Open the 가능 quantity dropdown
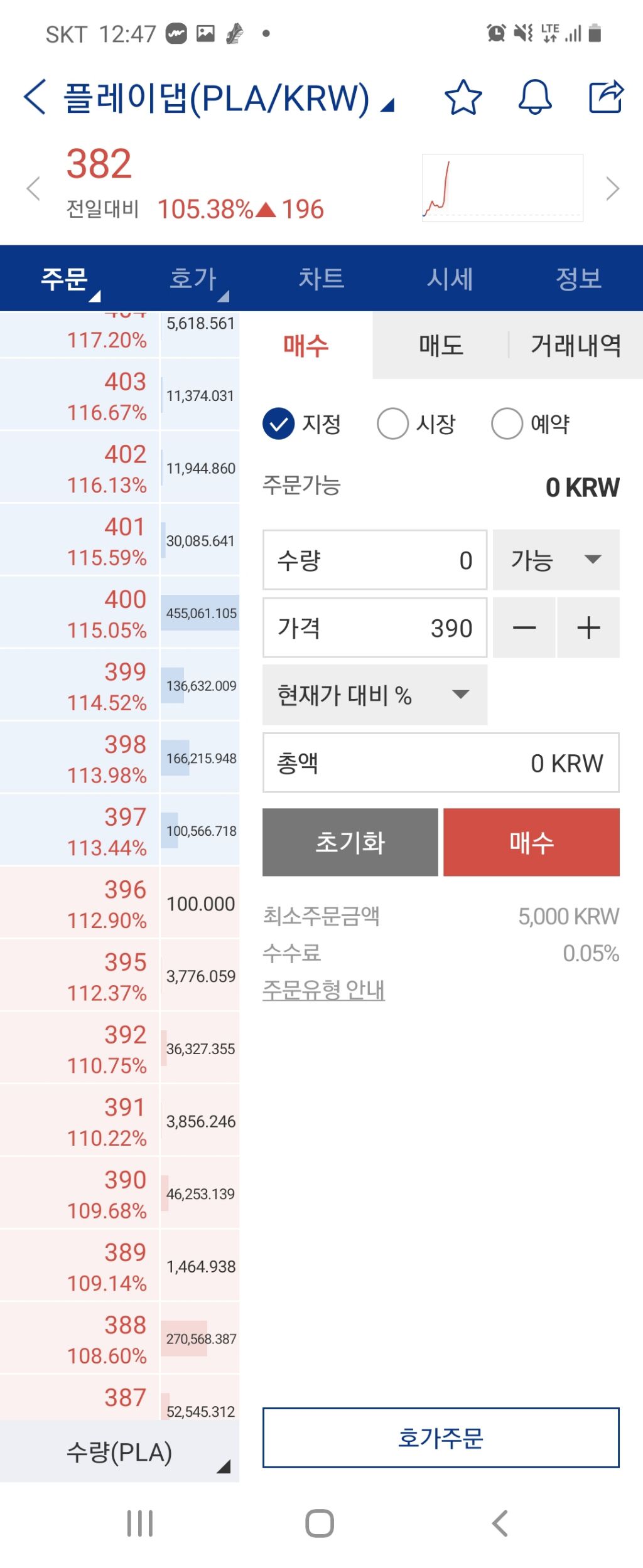The height and width of the screenshot is (1568, 643). pos(556,560)
